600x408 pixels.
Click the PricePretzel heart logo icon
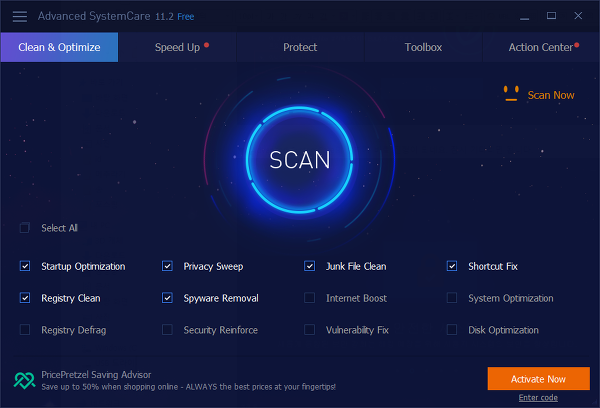pyautogui.click(x=24, y=380)
